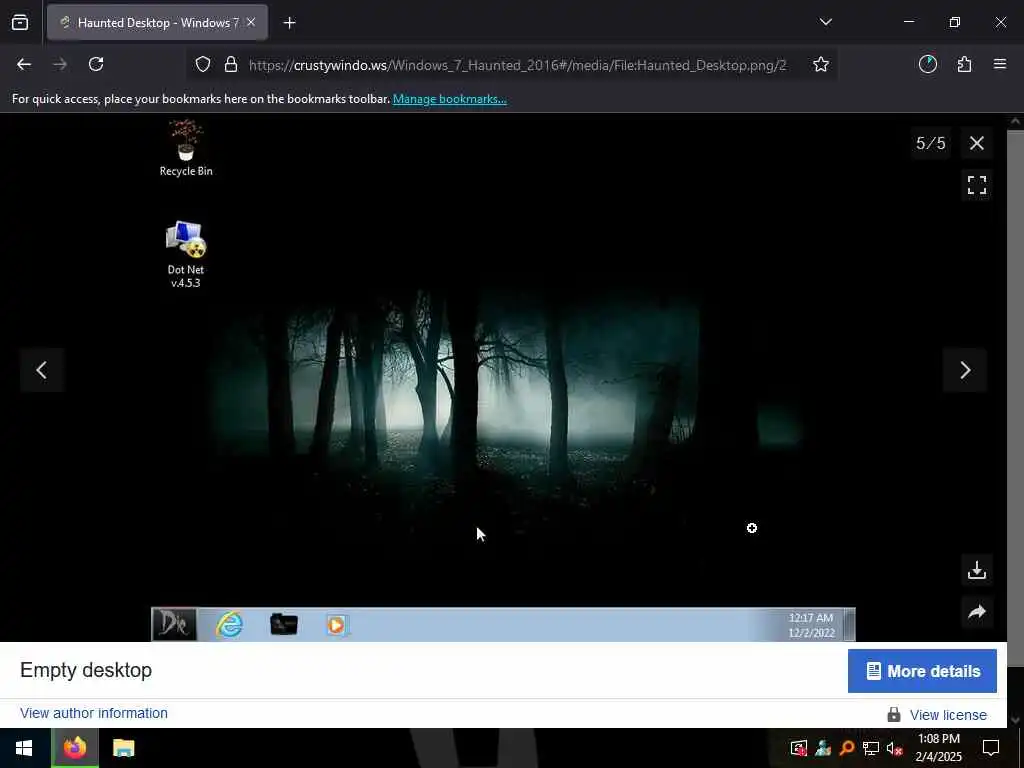This screenshot has width=1024, height=768.
Task: View site security lock information
Action: (x=231, y=64)
